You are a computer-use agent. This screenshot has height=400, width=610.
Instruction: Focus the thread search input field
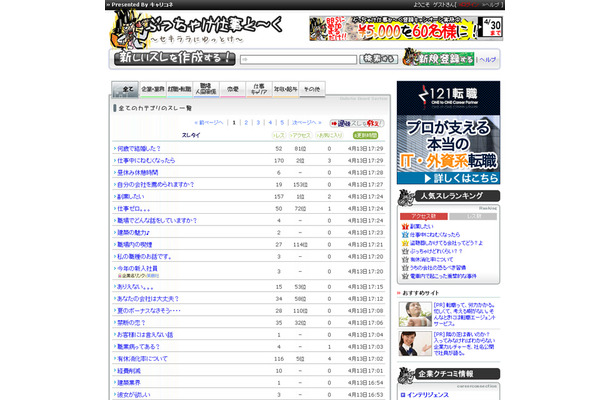pos(298,60)
